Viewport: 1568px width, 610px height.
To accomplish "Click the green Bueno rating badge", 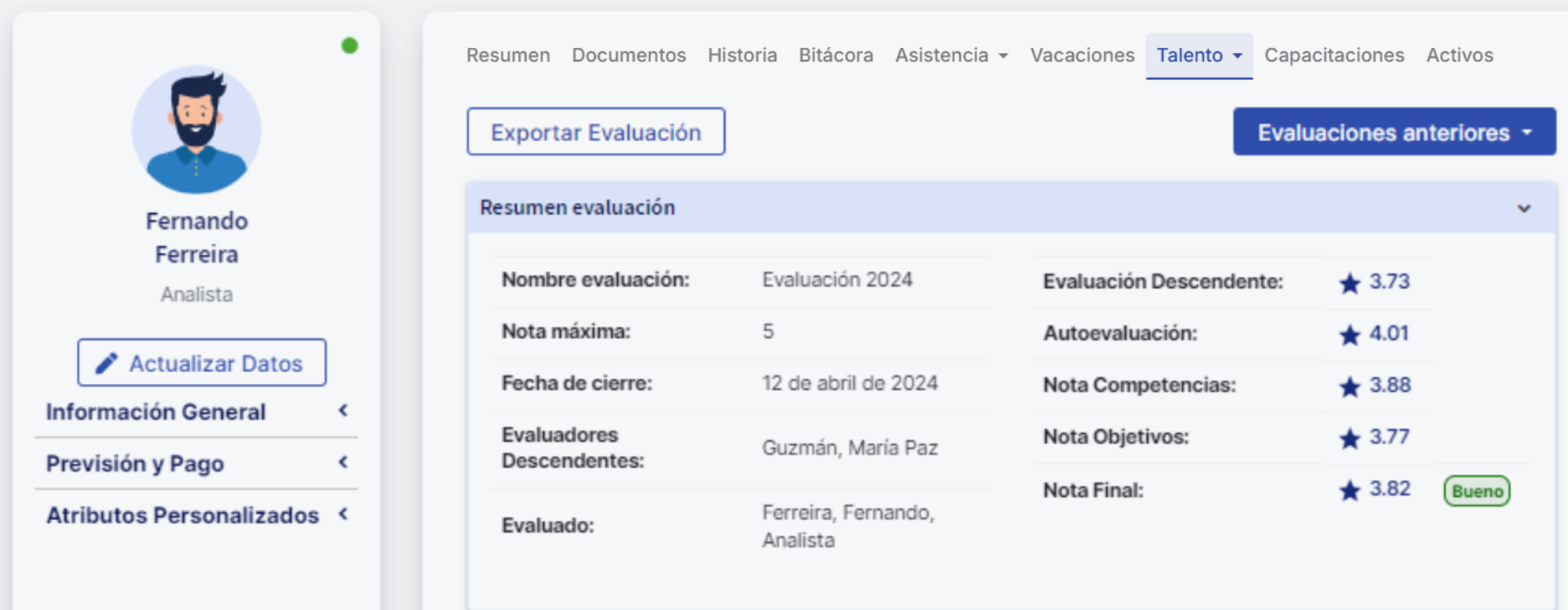I will point(1477,491).
